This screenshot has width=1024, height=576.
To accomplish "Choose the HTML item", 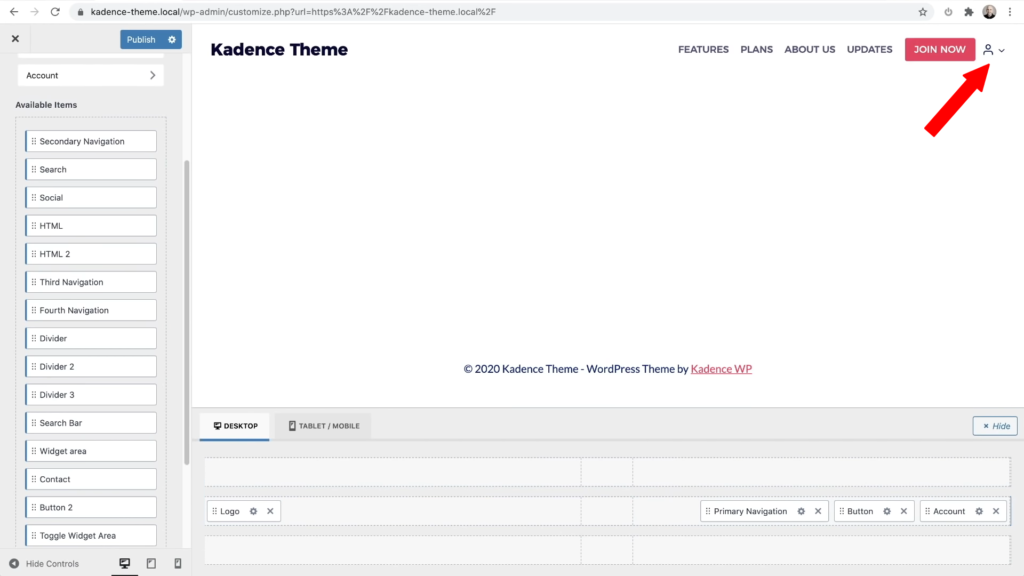I will coord(91,225).
